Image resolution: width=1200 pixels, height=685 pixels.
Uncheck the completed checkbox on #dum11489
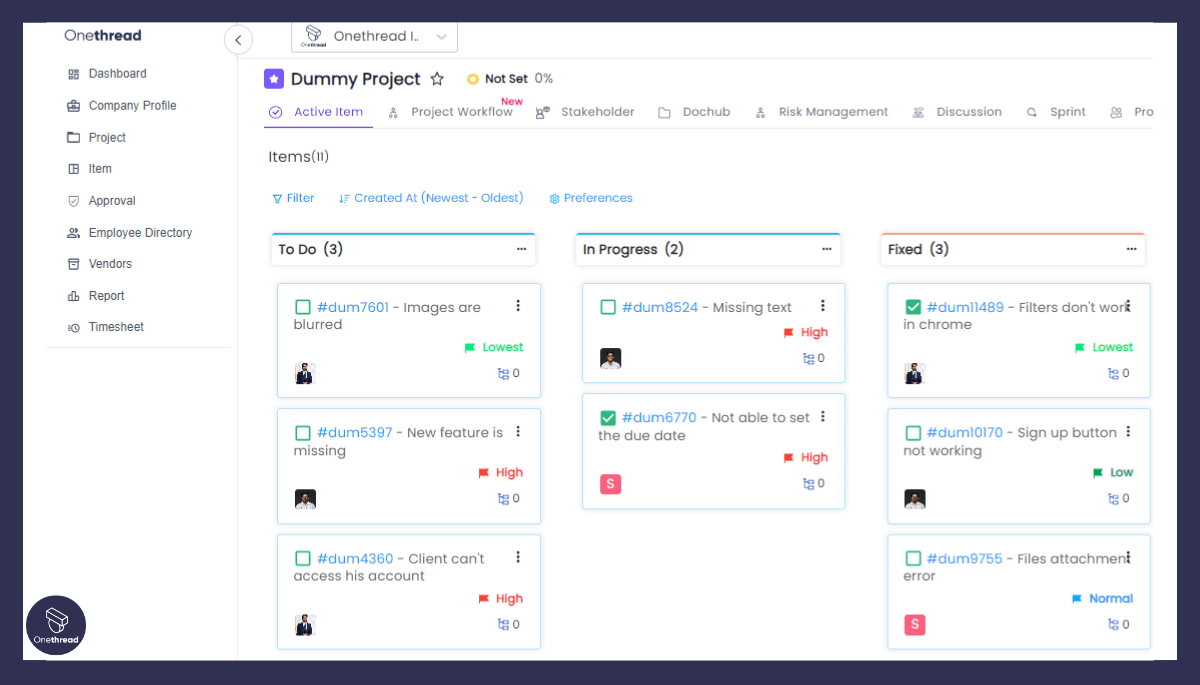tap(913, 307)
